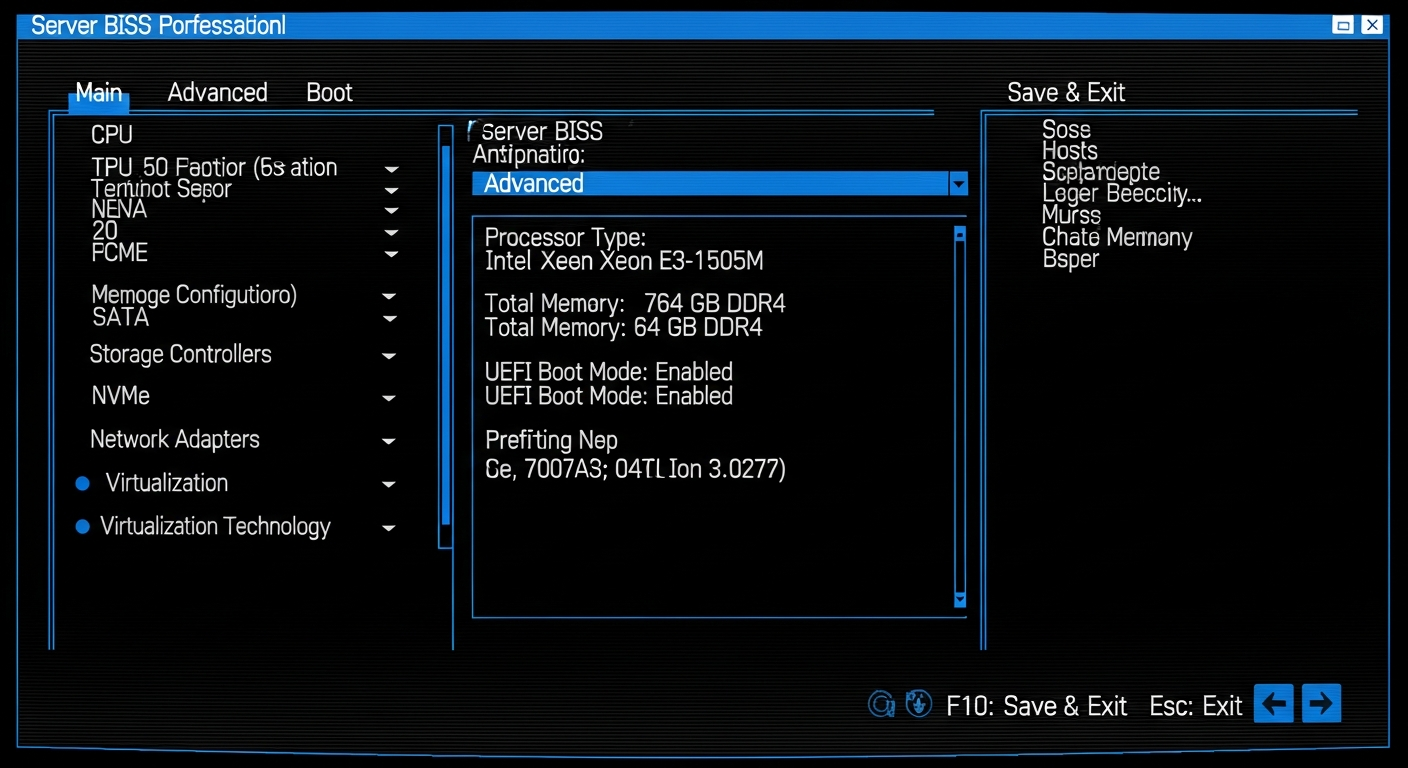The height and width of the screenshot is (768, 1408).
Task: Click the scrollbar up arrow in info panel
Action: click(x=959, y=233)
